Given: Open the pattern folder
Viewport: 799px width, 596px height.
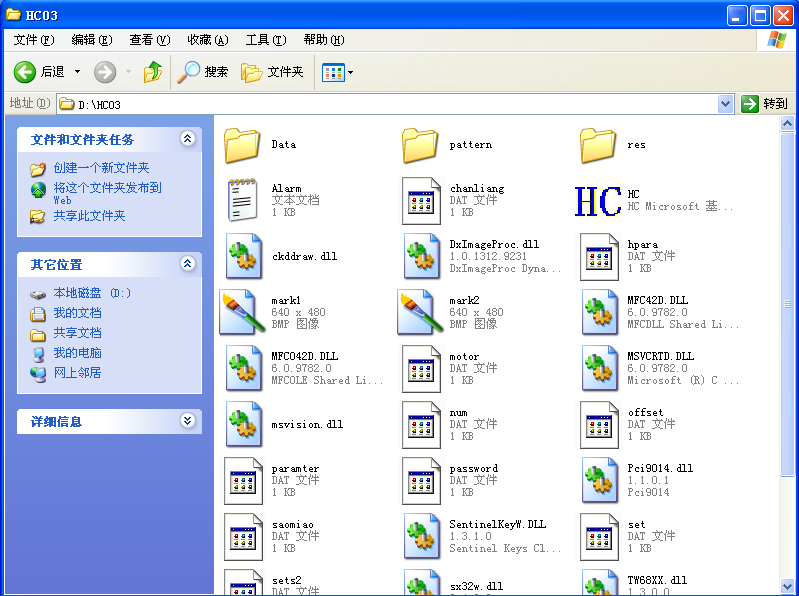Looking at the screenshot, I should coord(421,145).
